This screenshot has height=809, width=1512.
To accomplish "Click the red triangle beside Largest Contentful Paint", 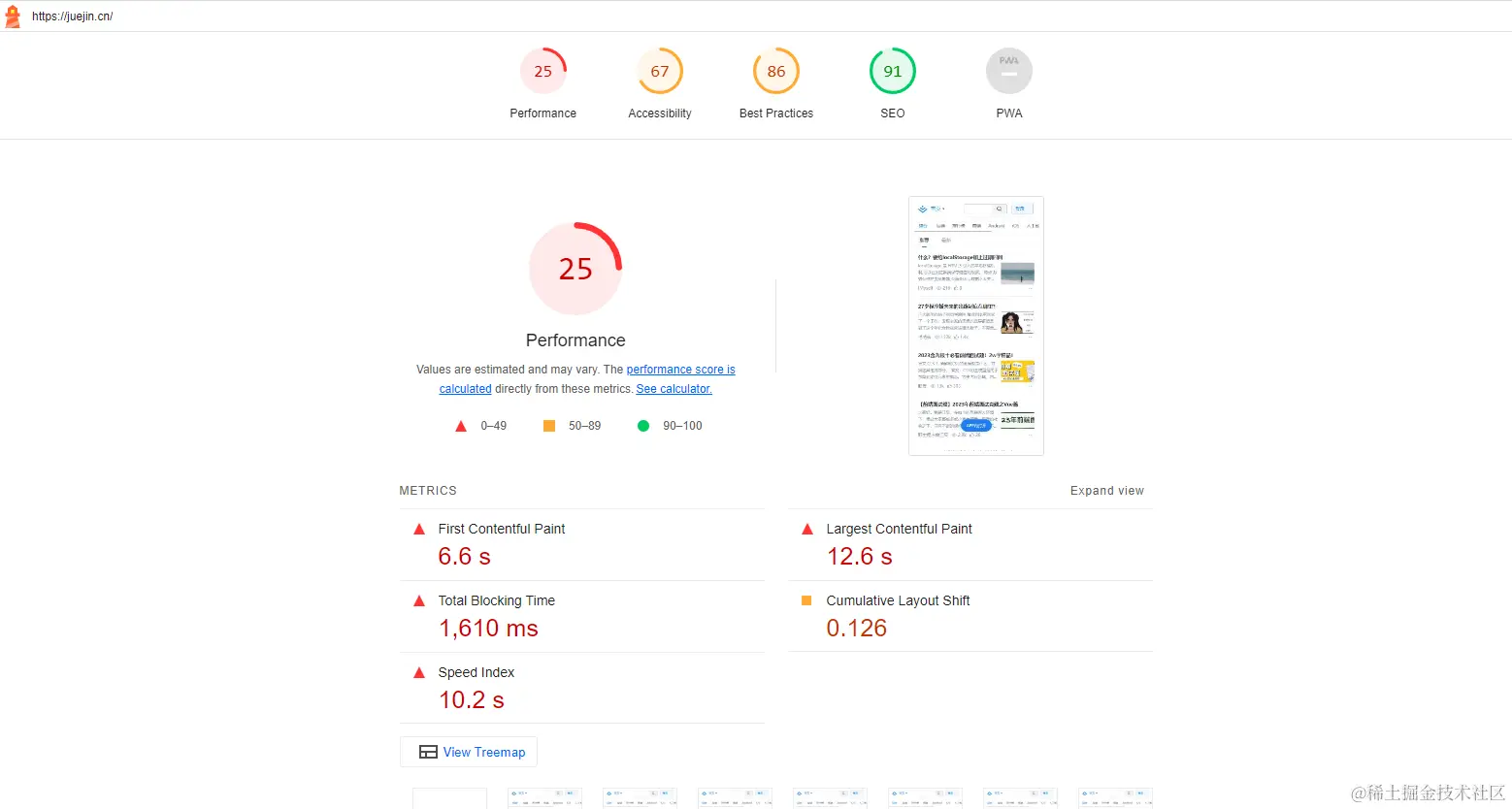I will tap(807, 530).
